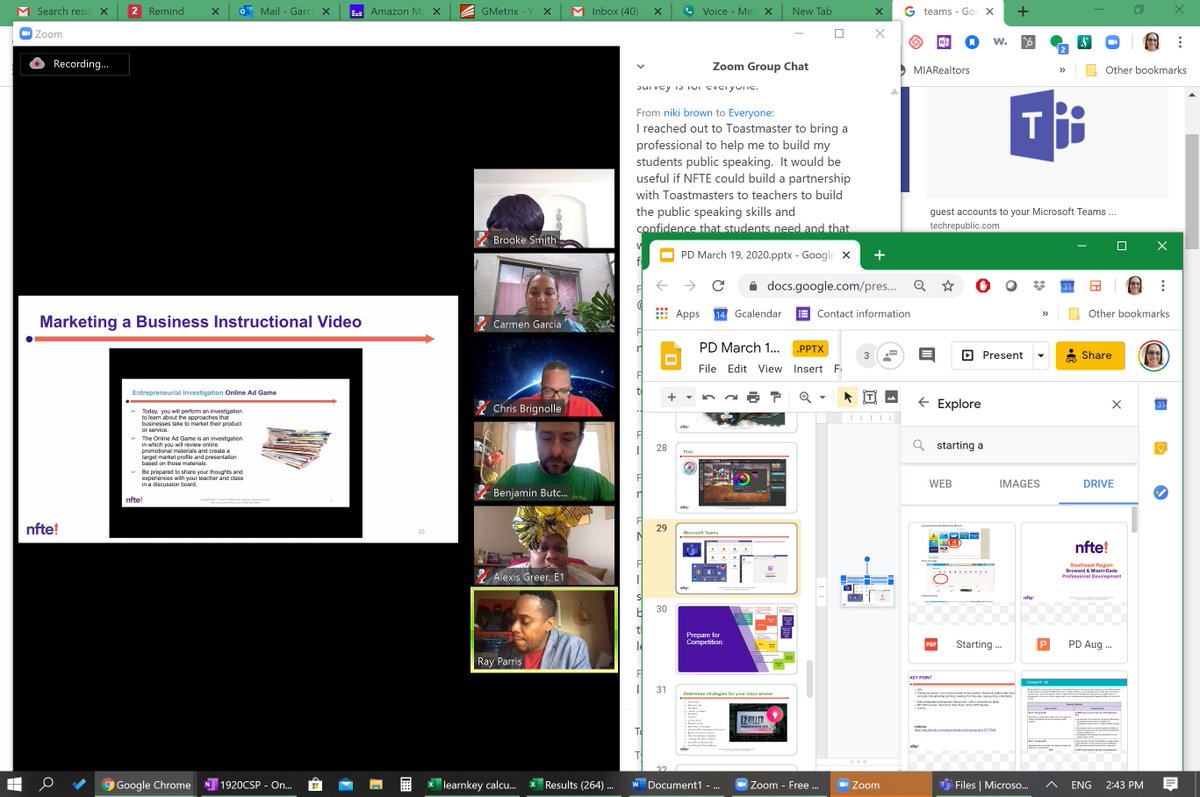Go back from the Explore panel
This screenshot has height=797, width=1200.
923,404
